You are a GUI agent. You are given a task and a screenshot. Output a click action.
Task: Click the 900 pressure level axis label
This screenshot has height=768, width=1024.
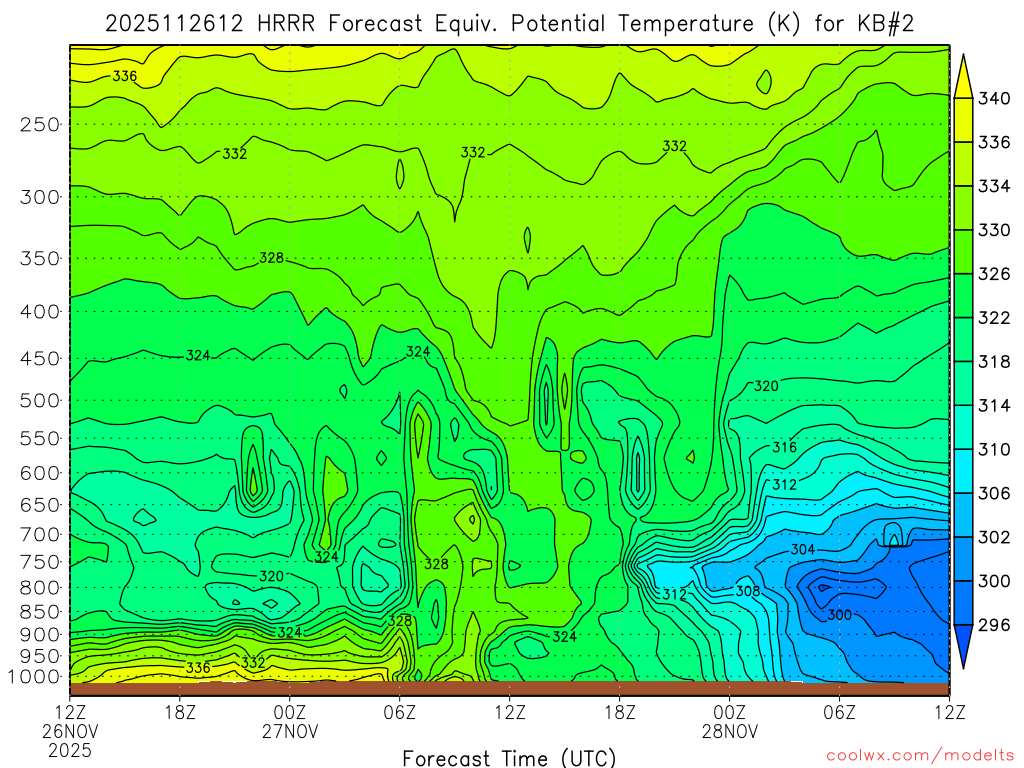39,634
